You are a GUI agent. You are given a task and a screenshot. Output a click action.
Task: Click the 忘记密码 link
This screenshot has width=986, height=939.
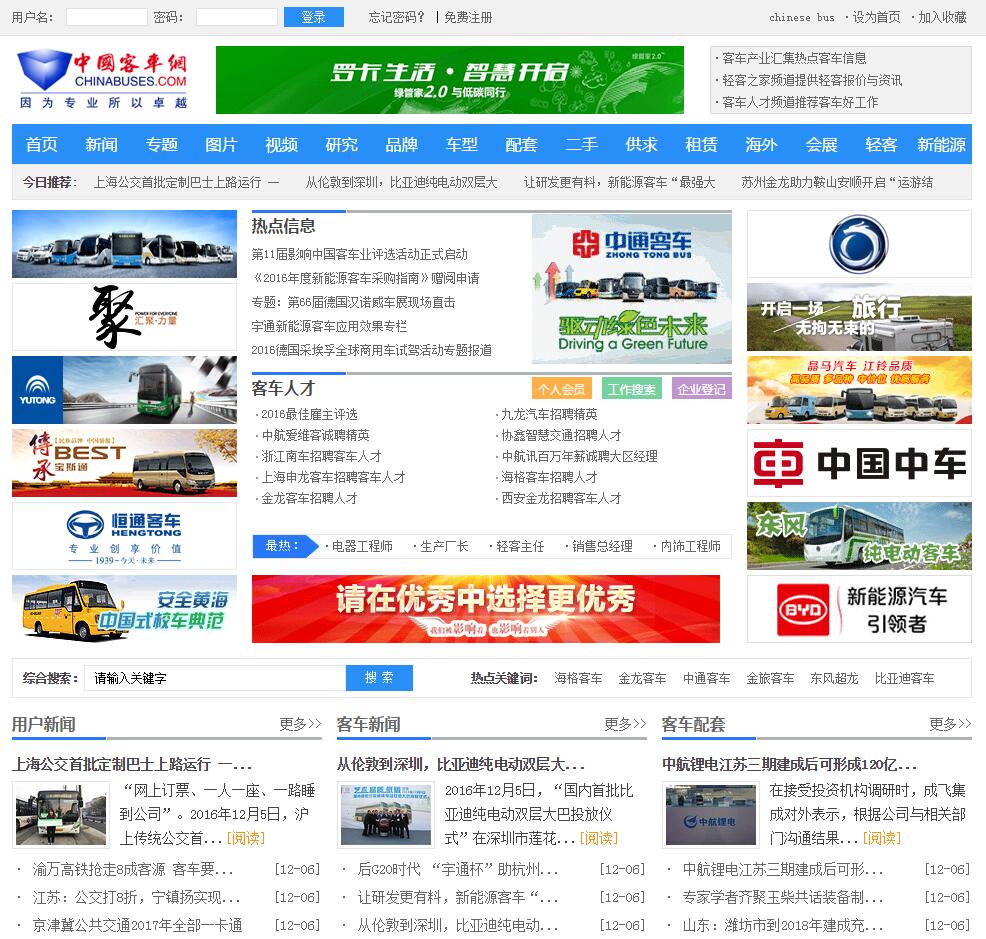[x=396, y=18]
